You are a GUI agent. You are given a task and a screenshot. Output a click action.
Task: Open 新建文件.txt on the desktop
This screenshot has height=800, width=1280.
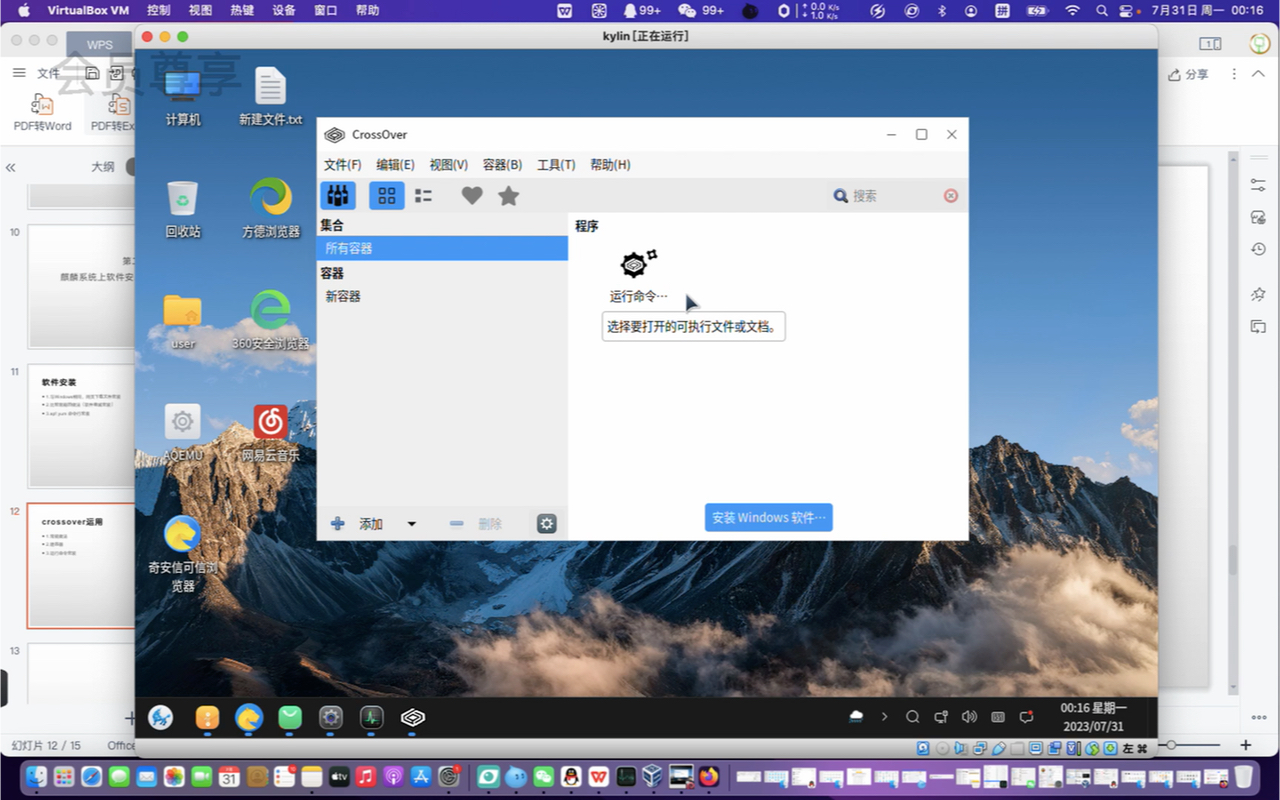click(x=270, y=97)
